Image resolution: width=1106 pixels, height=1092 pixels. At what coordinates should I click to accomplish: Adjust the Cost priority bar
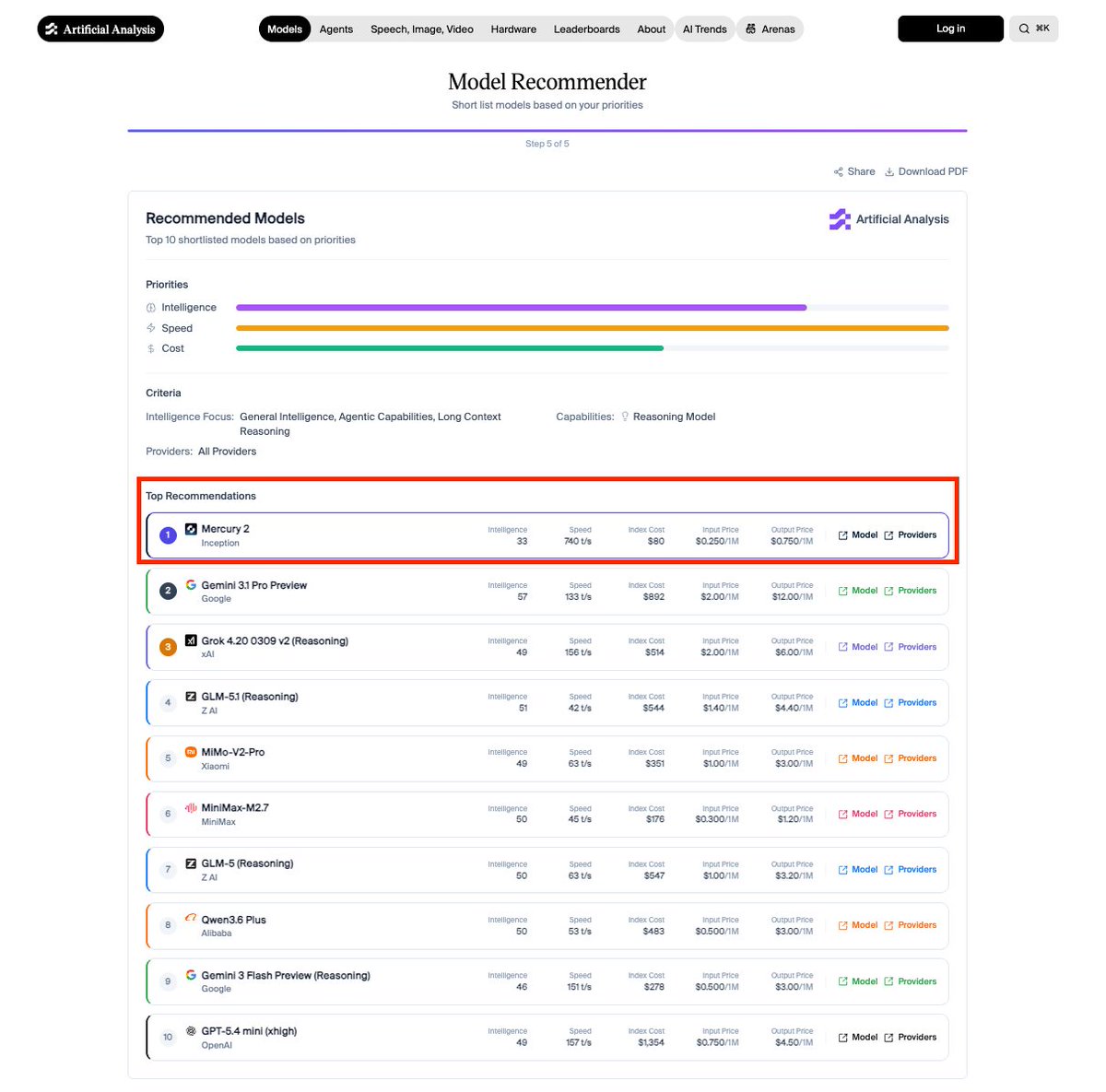click(592, 348)
